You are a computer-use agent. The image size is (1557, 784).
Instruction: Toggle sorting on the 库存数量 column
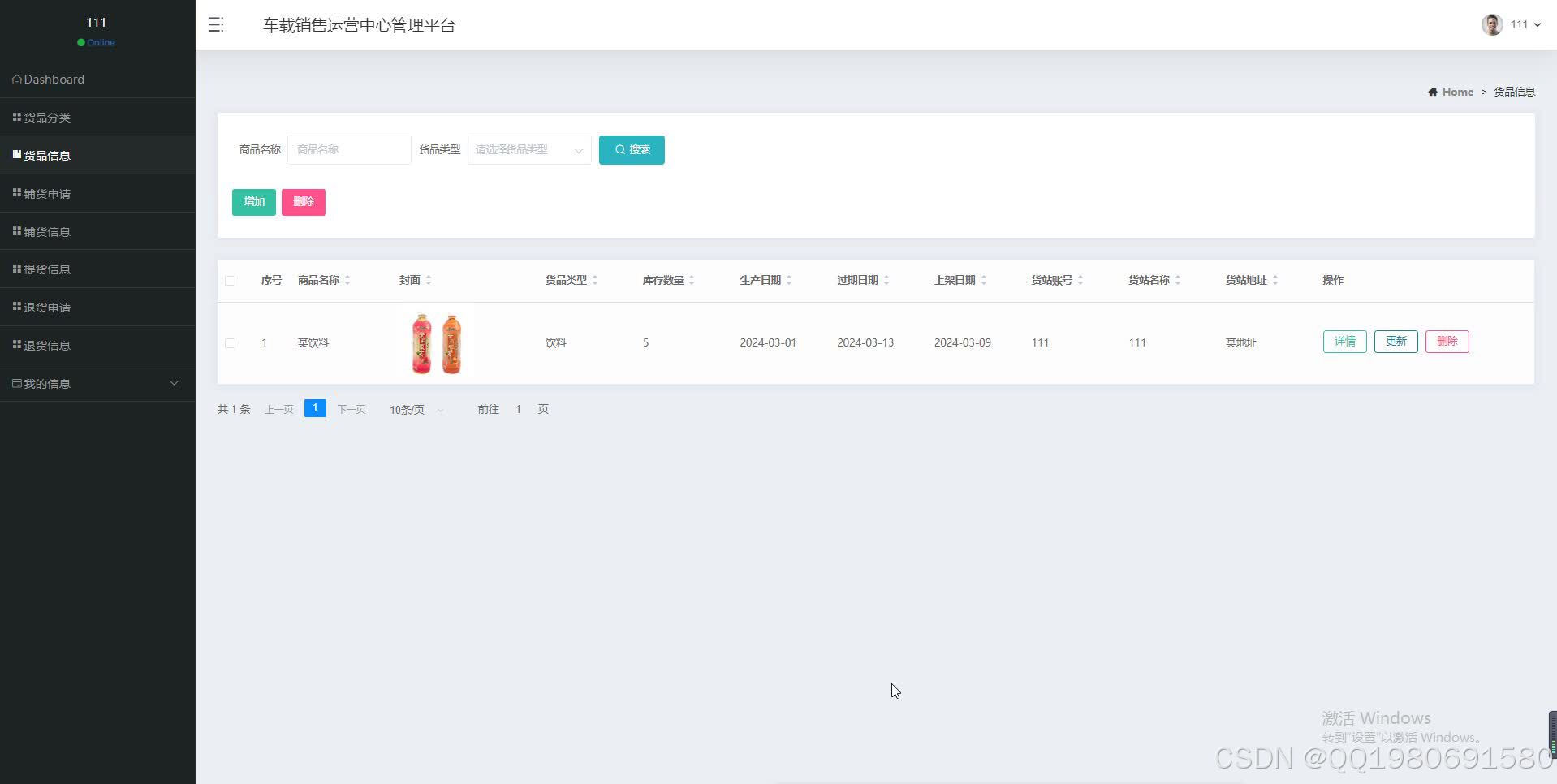pos(691,280)
